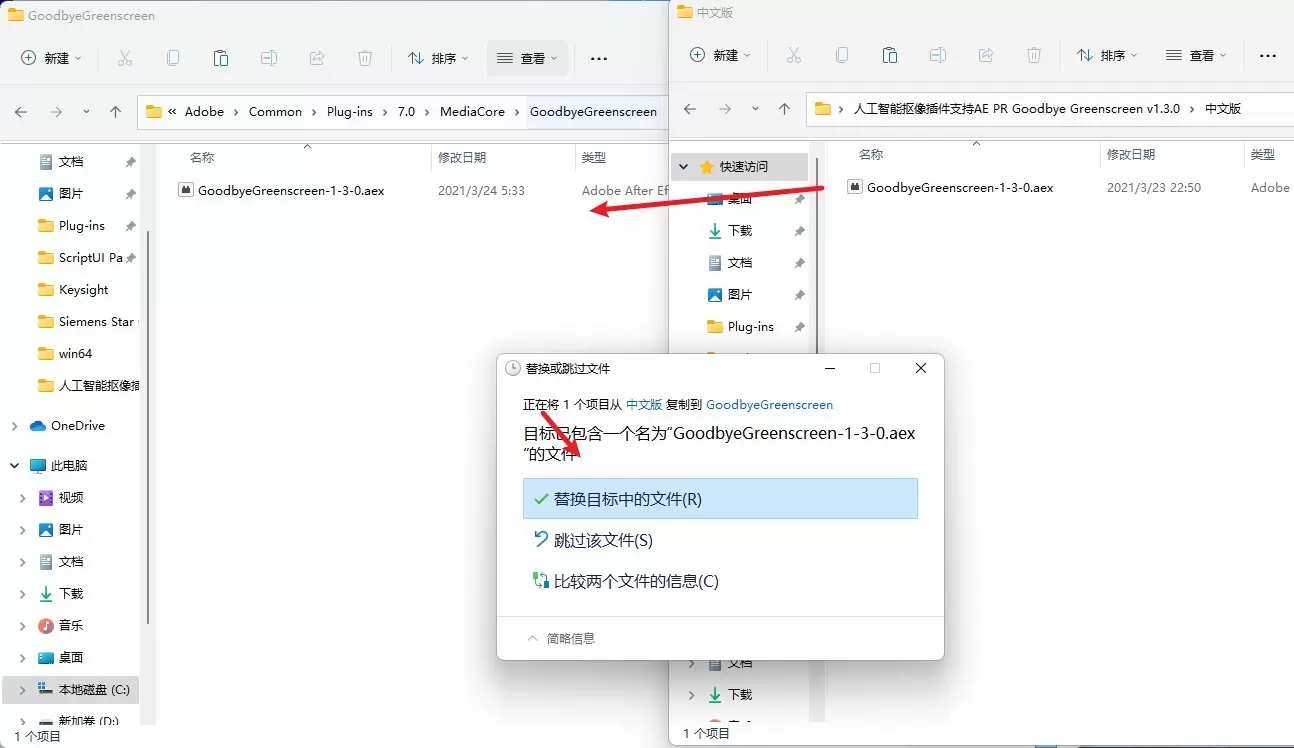The height and width of the screenshot is (748, 1294).
Task: Click the rename icon in 中文版 window toolbar
Action: 938,55
